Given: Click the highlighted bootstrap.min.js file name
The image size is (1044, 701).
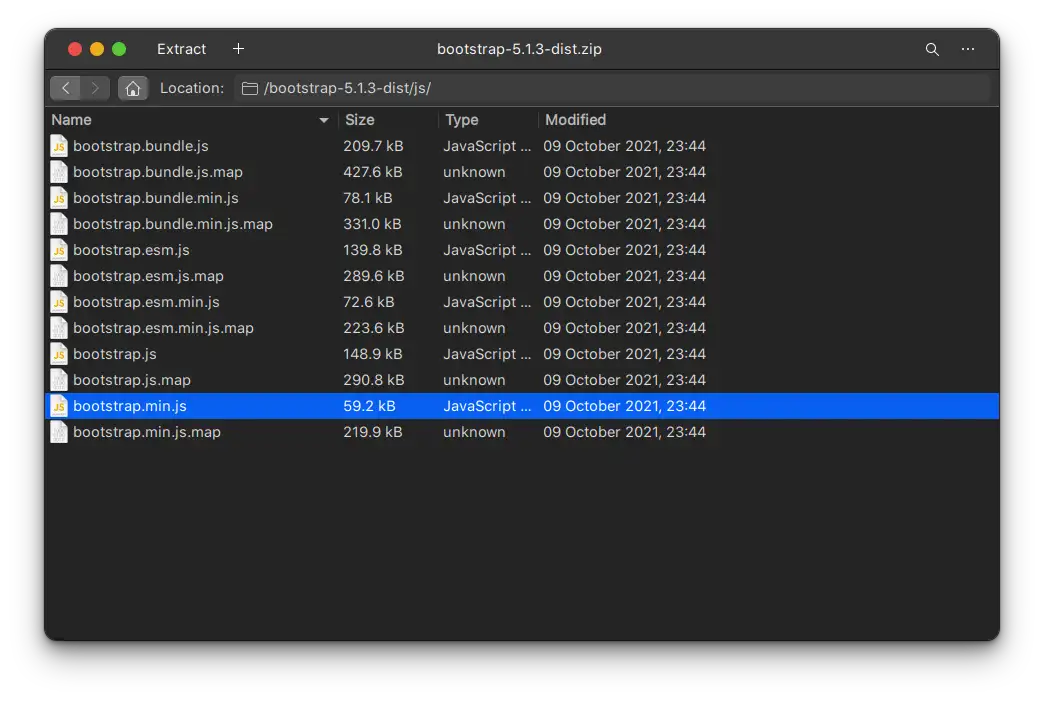Looking at the screenshot, I should click(130, 405).
